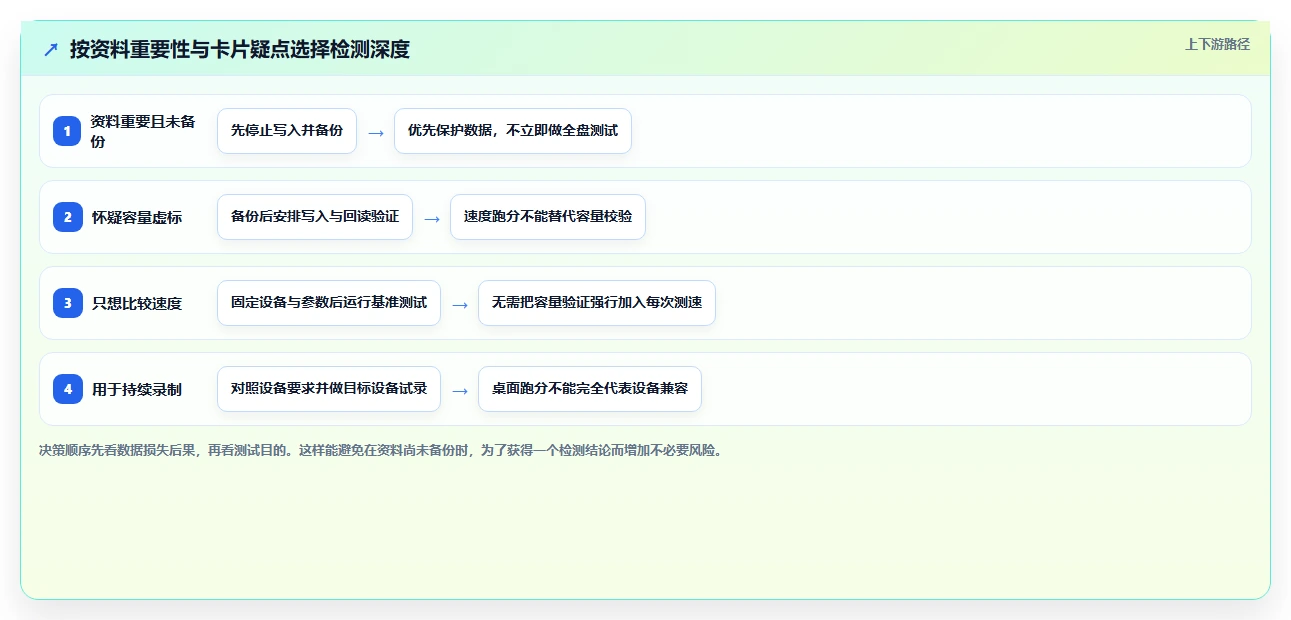Screen dimensions: 1291x620
Task: Click the 桌面跑分不能完全代表设备兼容 chip
Action: point(590,389)
